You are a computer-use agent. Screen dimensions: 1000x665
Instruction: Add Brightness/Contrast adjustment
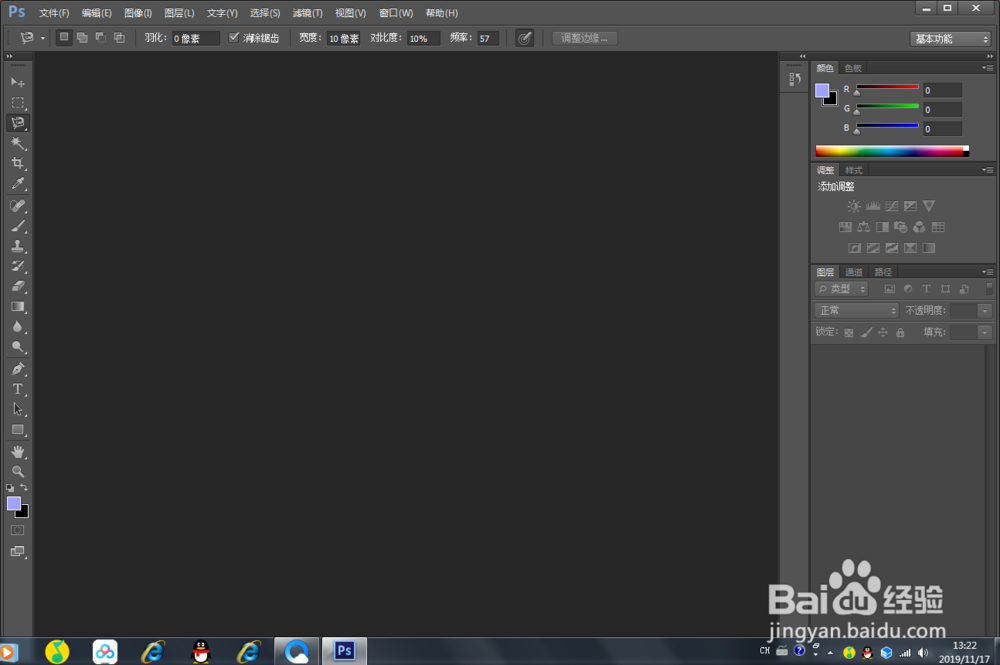pyautogui.click(x=854, y=206)
